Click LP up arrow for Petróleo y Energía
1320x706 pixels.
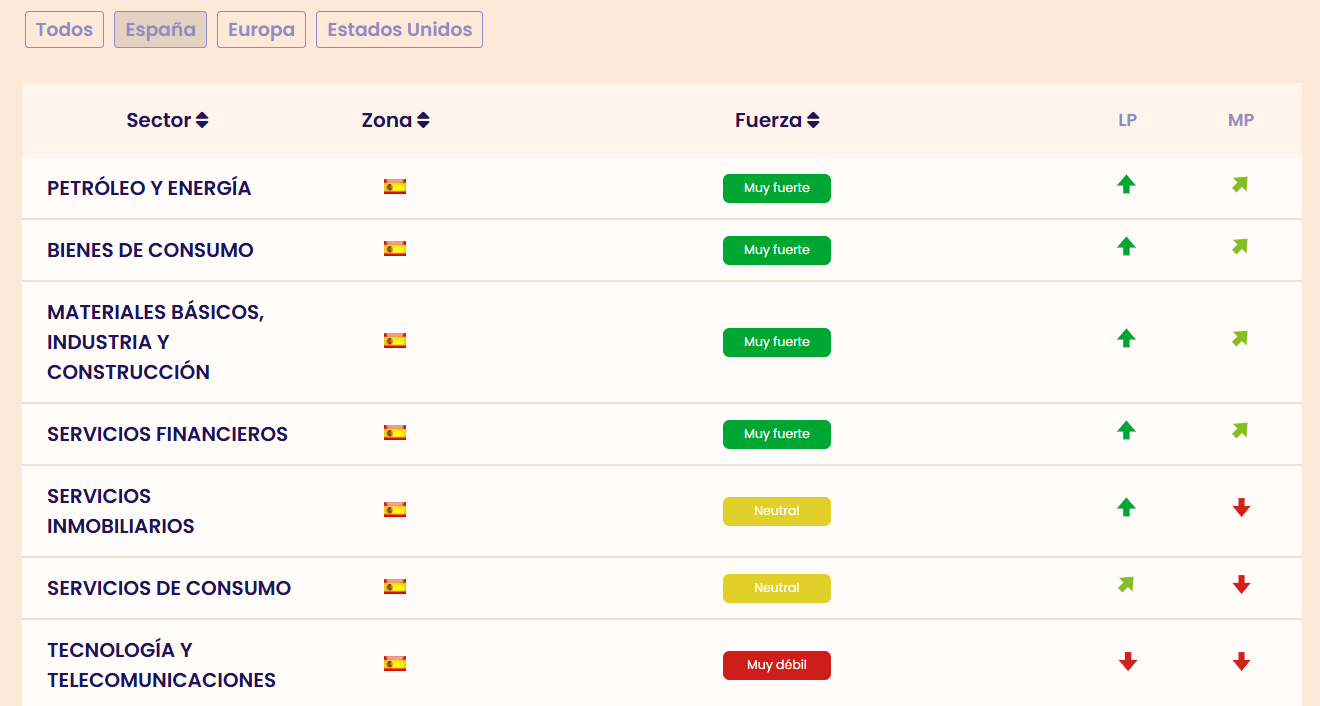(1127, 184)
